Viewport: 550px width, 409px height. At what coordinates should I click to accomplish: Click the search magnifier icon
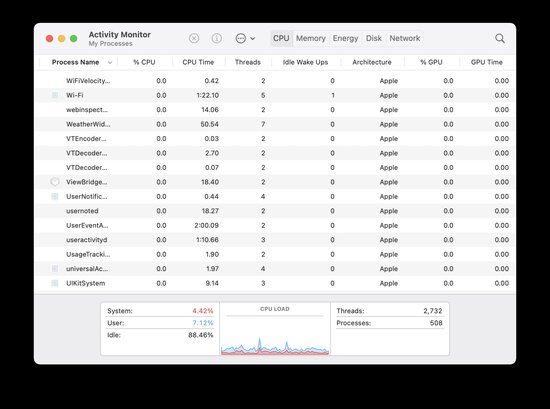coord(500,38)
